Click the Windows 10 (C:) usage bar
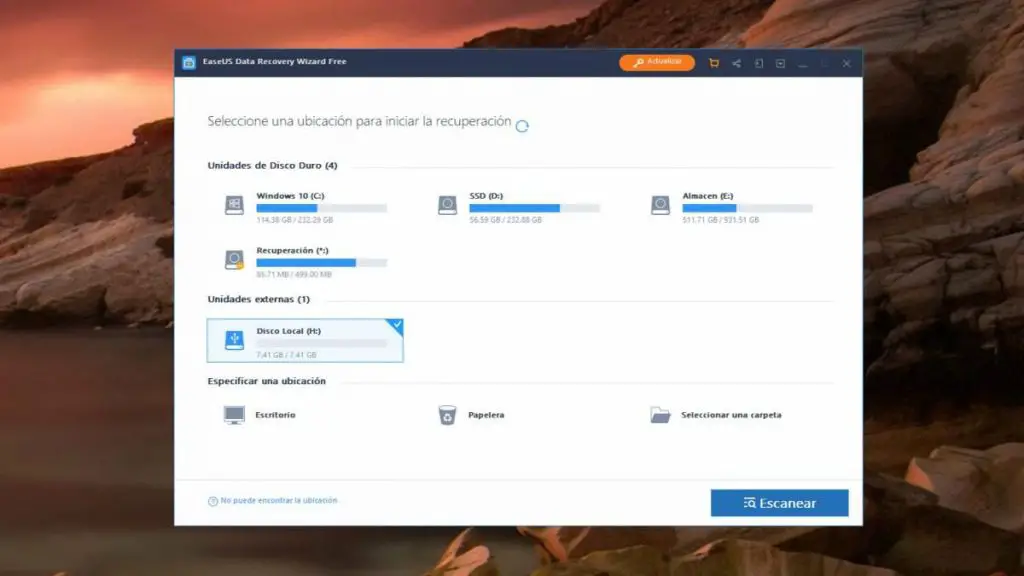The height and width of the screenshot is (576, 1024). tap(321, 208)
